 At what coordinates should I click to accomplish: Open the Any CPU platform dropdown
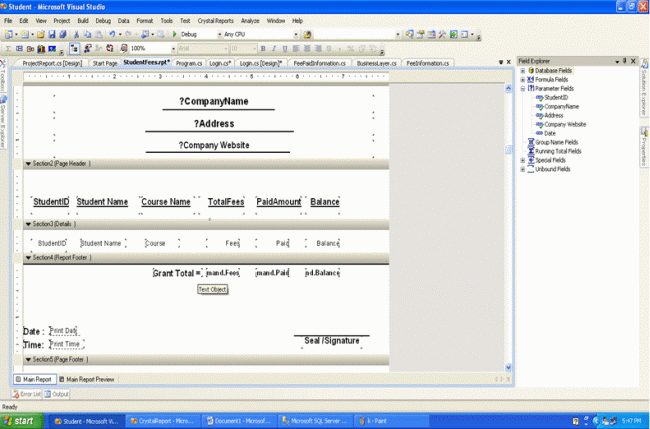coord(296,35)
